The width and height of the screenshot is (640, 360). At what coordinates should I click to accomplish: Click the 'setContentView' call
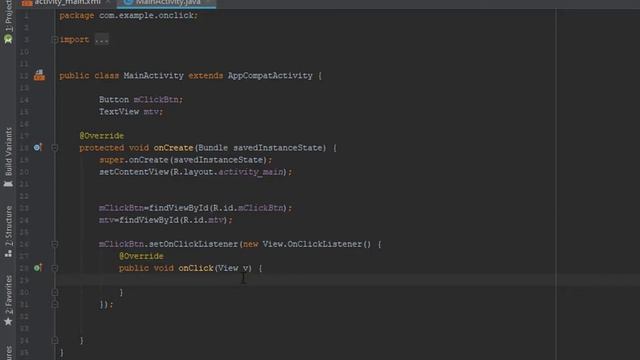pos(134,172)
